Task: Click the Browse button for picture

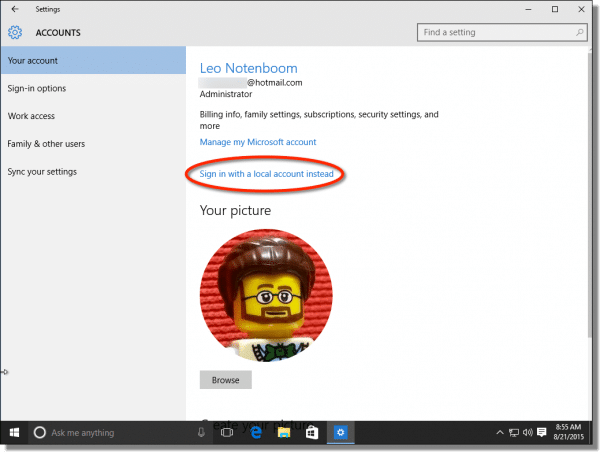Action: pyautogui.click(x=226, y=380)
